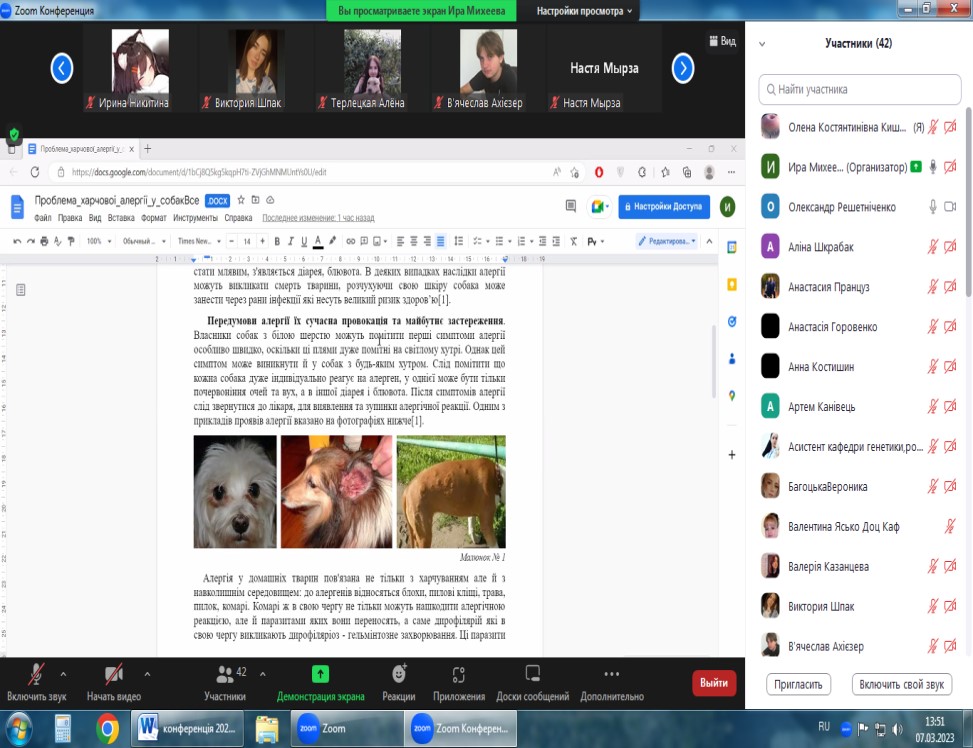Click the Пригласить invite button
Screen dimensions: 973x748
tap(799, 685)
